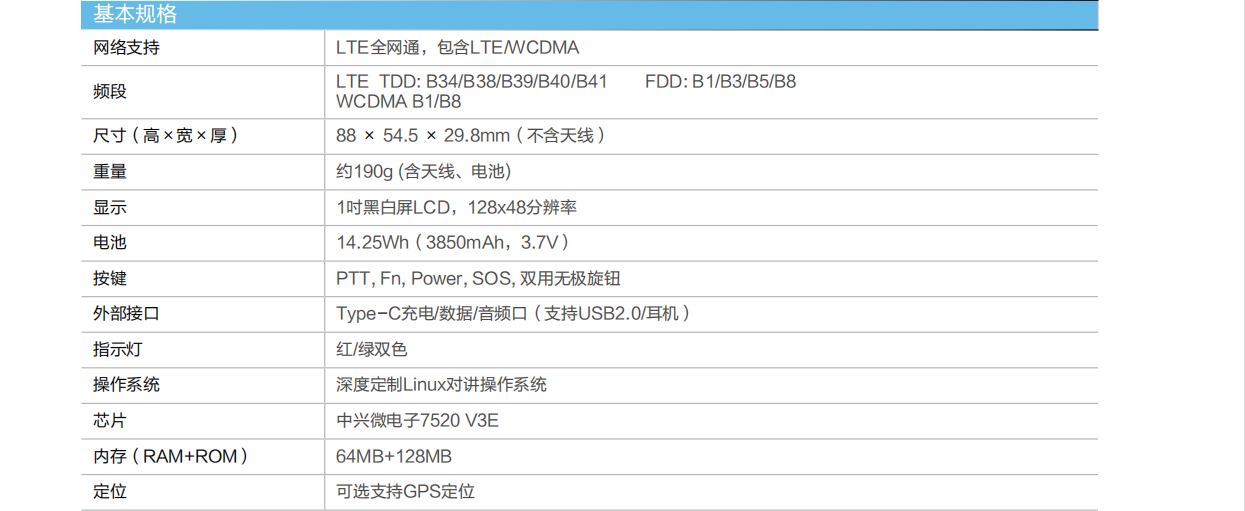Click the 尺寸（高×宽×厚）label
Screen dimensions: 1245x511
pos(166,136)
